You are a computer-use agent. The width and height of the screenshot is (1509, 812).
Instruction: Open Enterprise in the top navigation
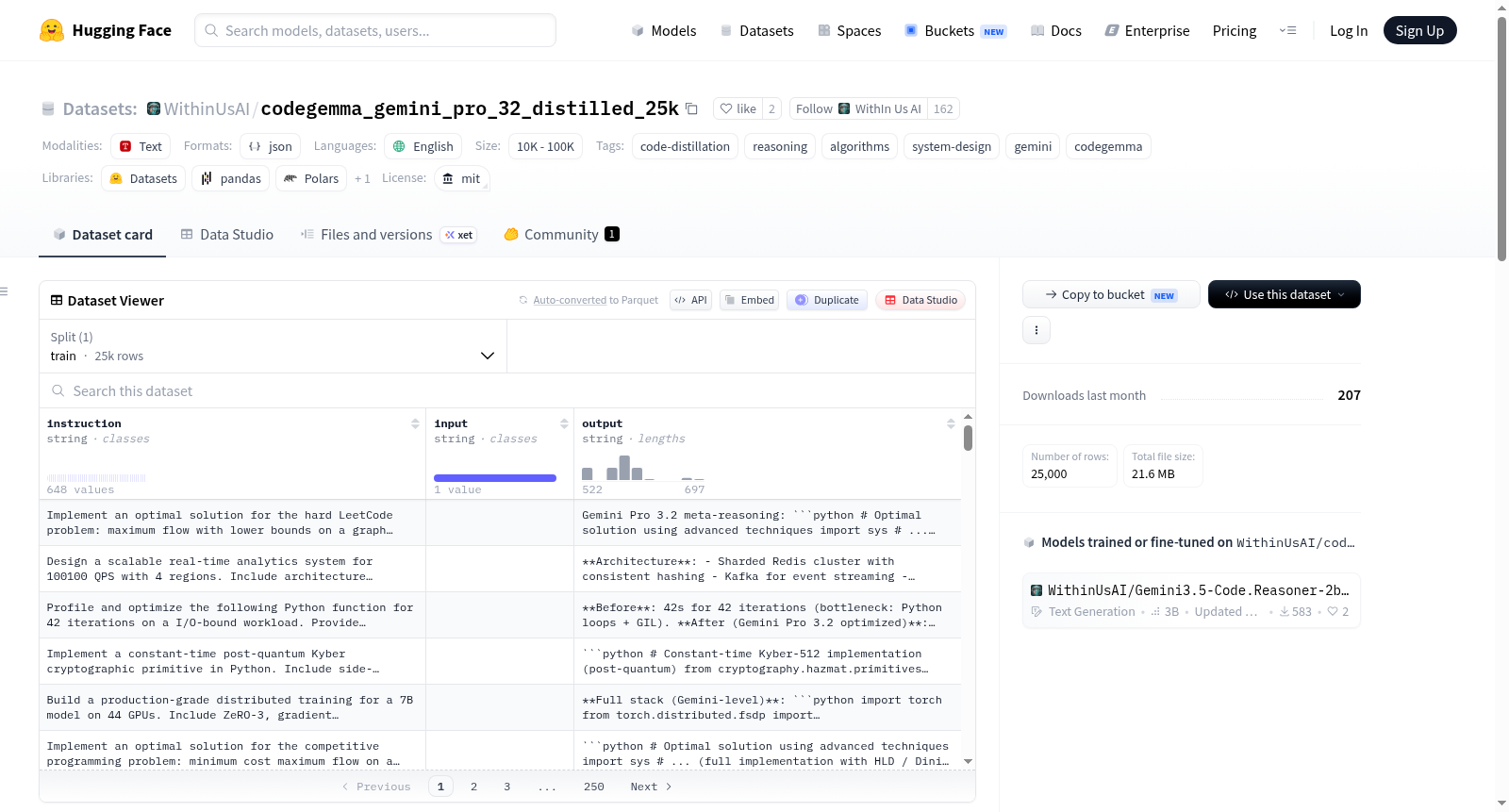click(1147, 31)
